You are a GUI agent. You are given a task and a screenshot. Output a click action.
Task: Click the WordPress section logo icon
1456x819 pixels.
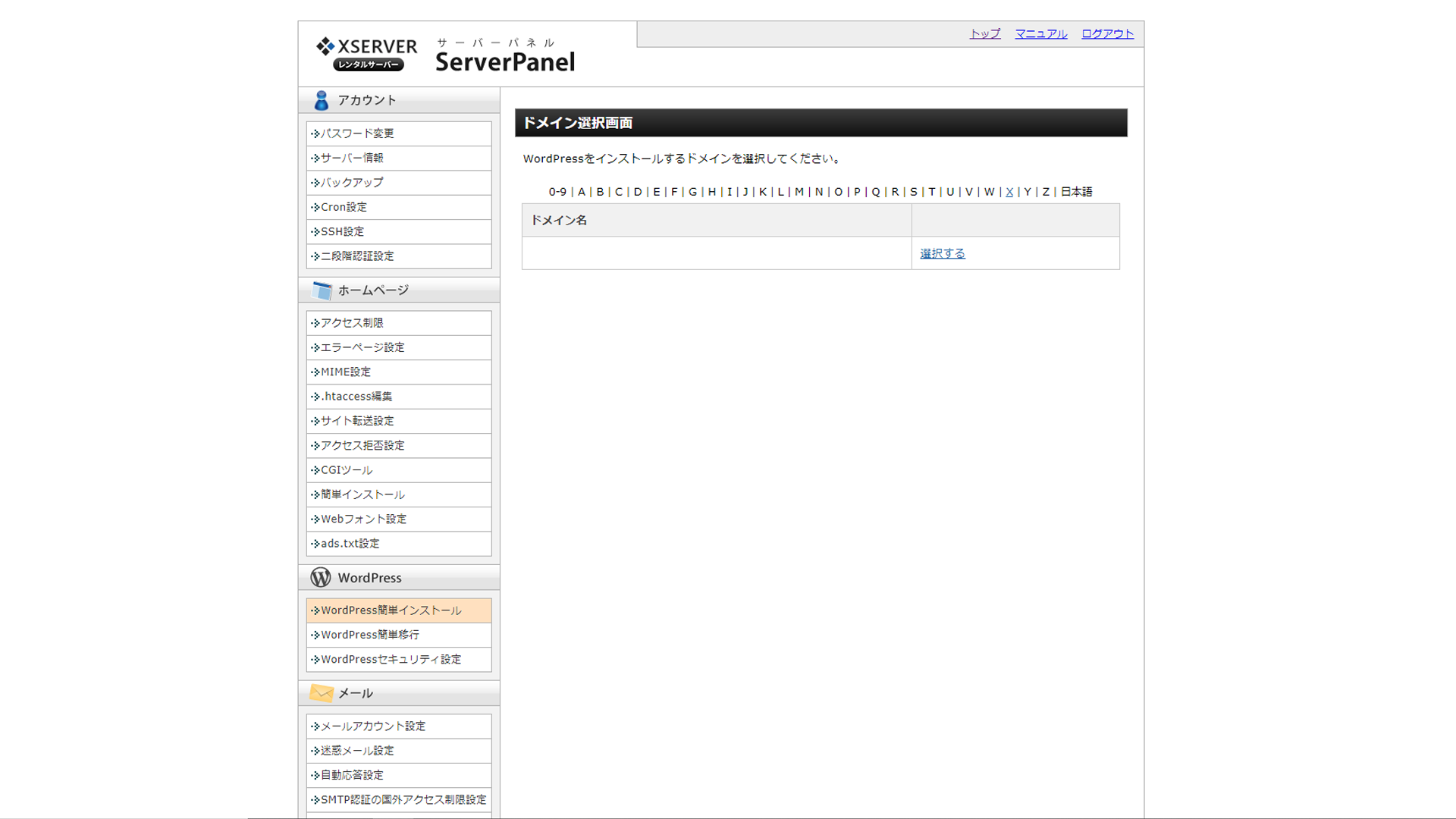(321, 578)
